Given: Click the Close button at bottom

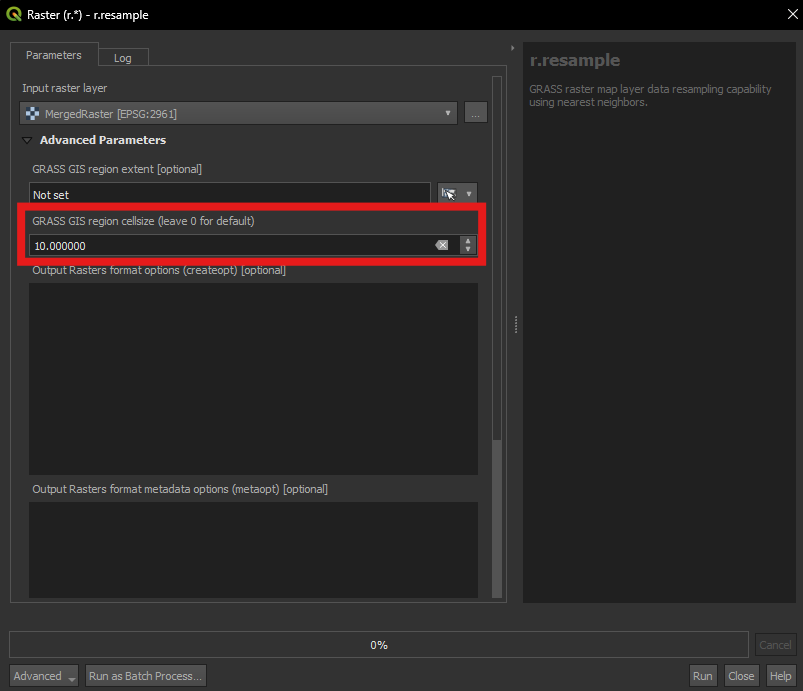Looking at the screenshot, I should click(x=741, y=676).
